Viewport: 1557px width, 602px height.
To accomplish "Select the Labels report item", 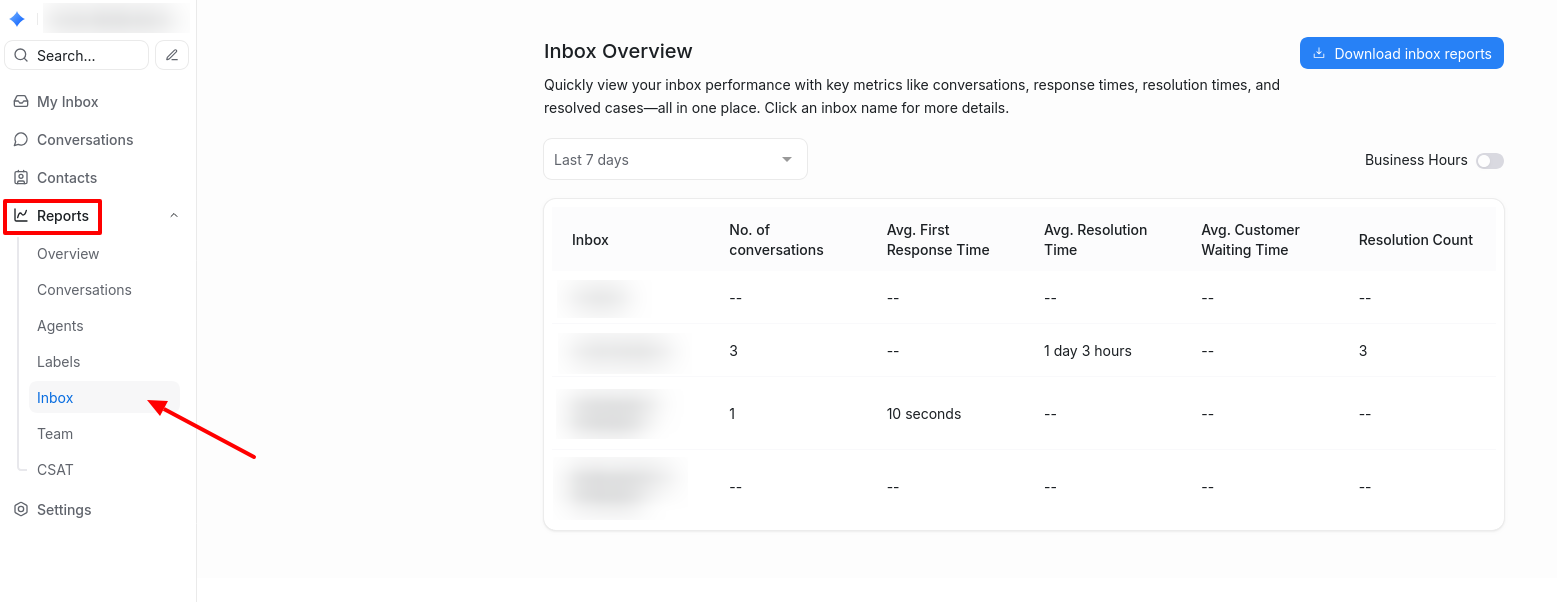I will point(58,362).
